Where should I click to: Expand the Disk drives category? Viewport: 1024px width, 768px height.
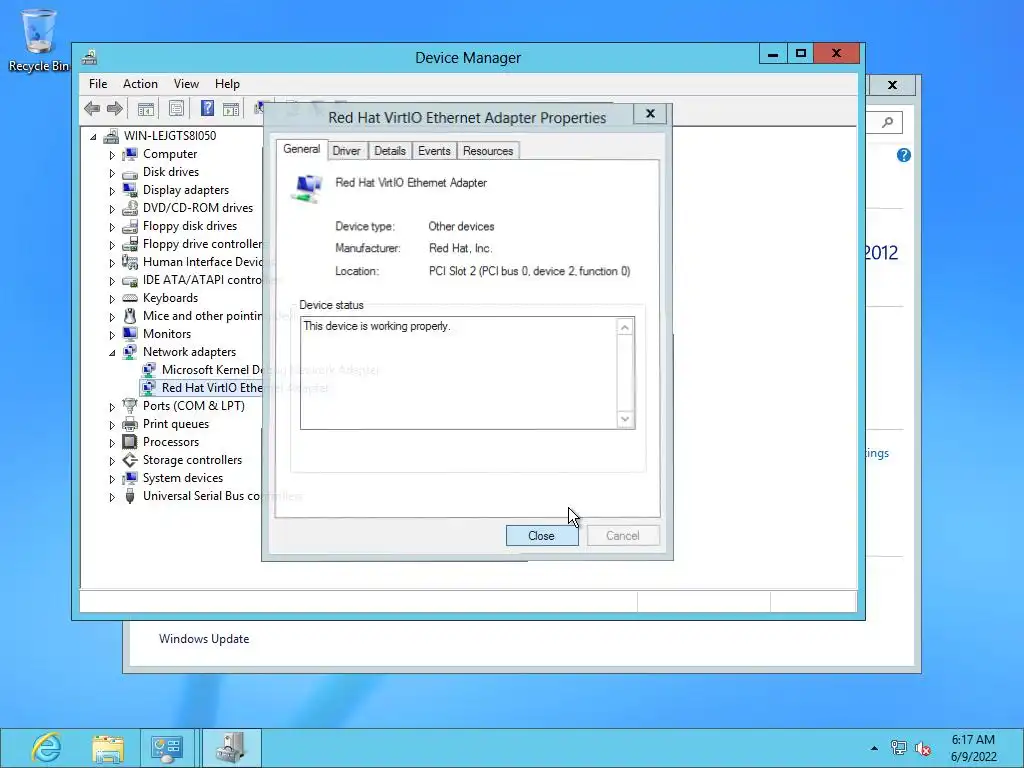[112, 173]
